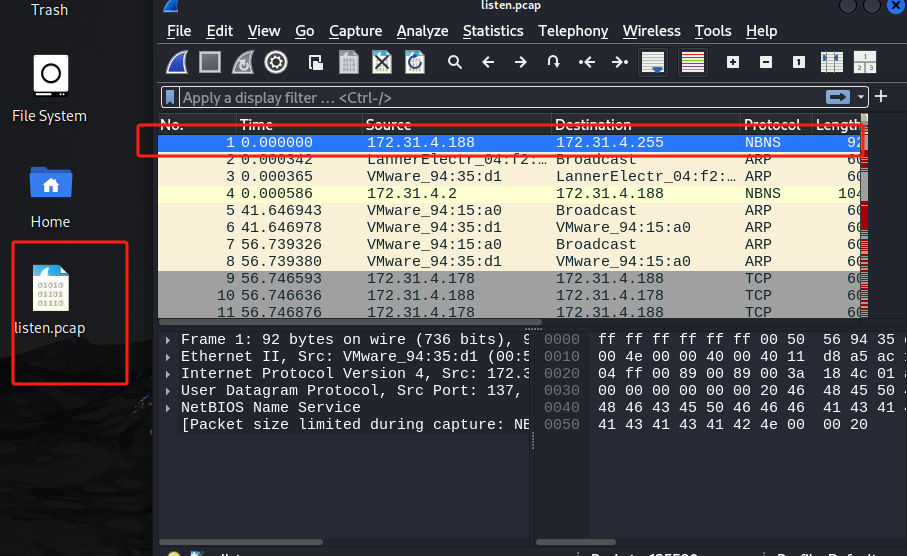Open the Tools menu
Screen dimensions: 907x556
[x=713, y=31]
